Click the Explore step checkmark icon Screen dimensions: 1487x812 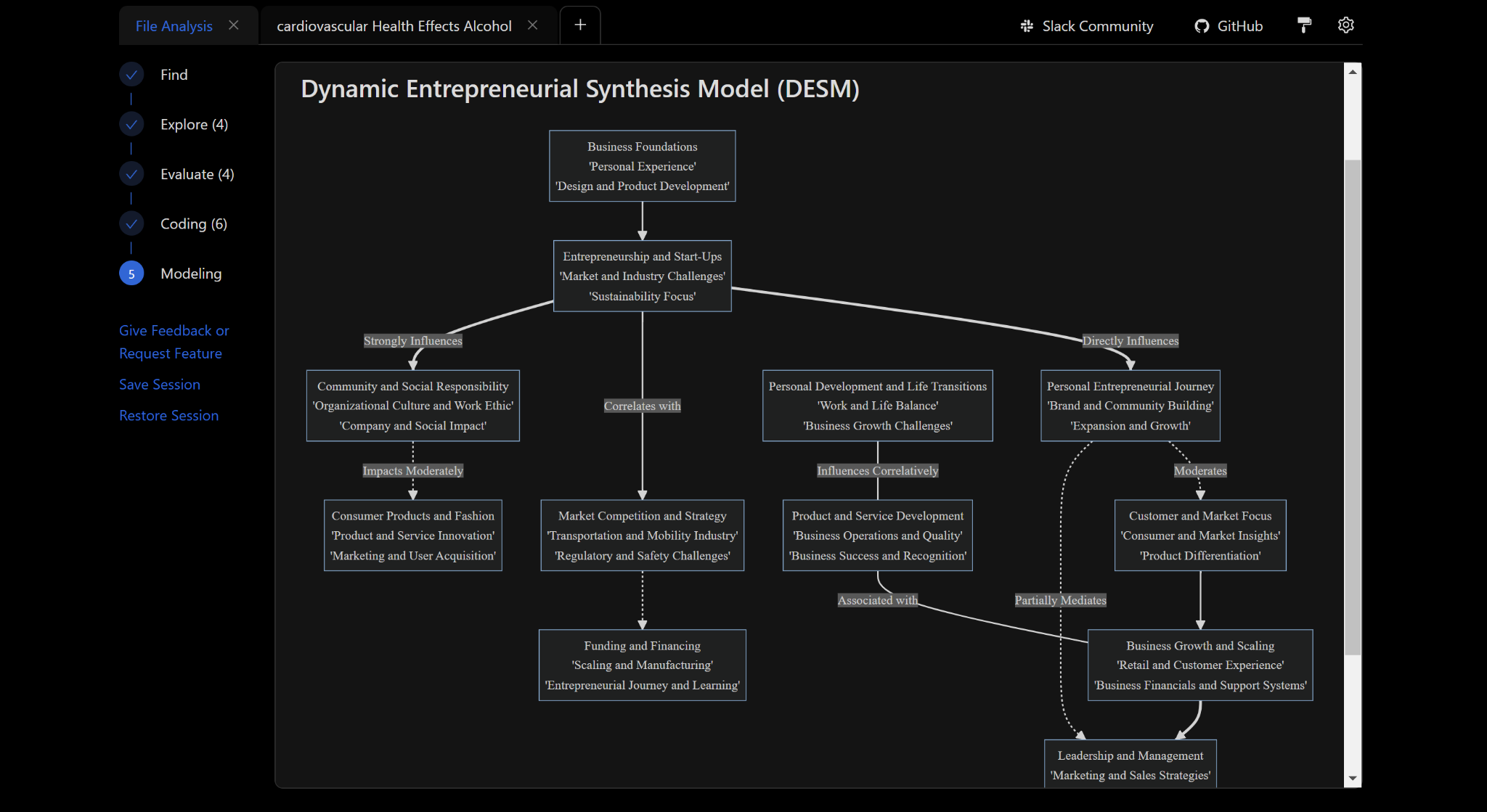tap(131, 124)
